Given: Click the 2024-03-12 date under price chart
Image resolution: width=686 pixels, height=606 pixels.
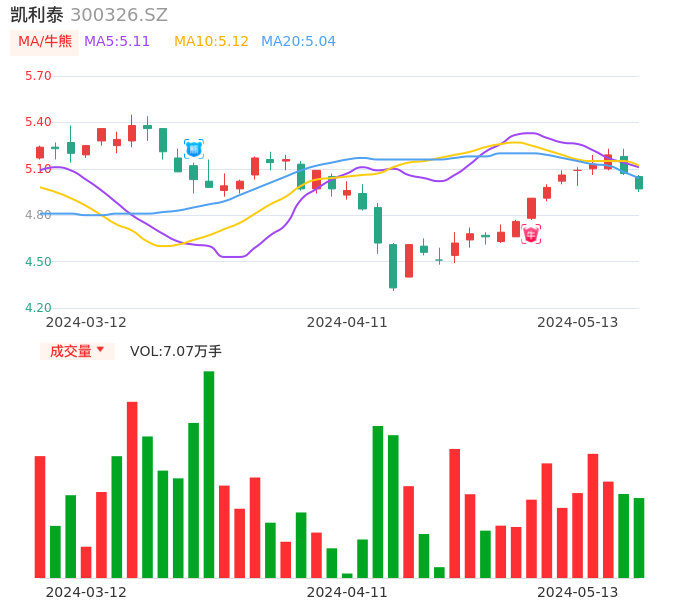Looking at the screenshot, I should [86, 322].
